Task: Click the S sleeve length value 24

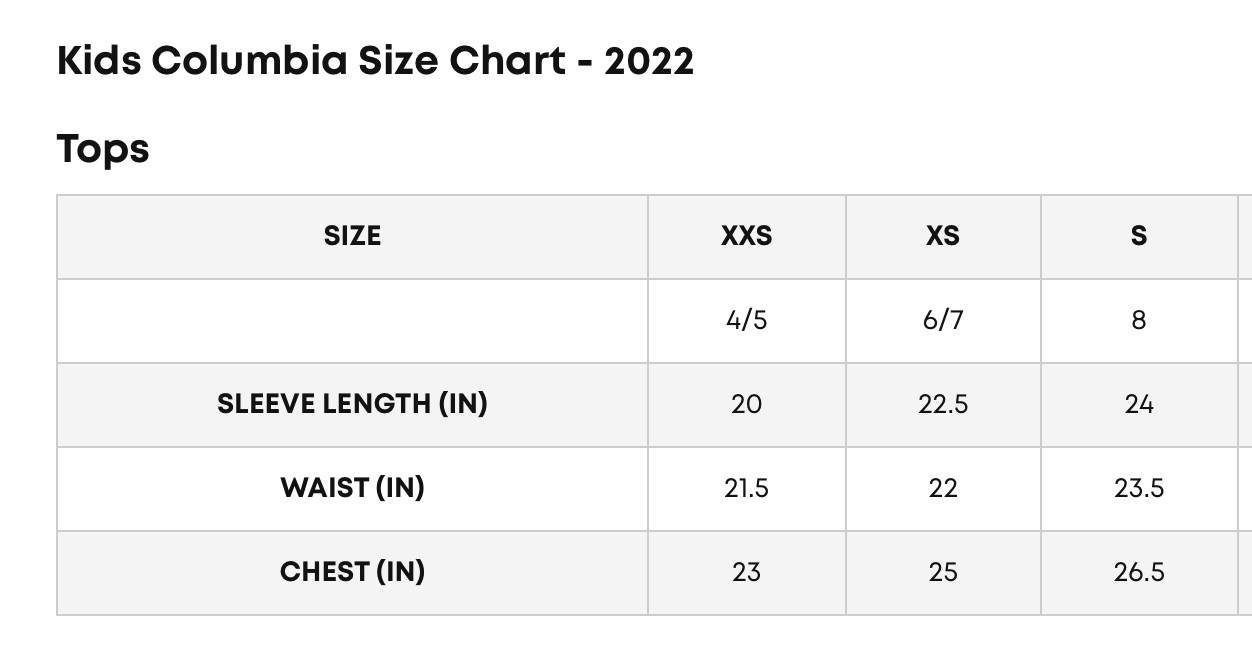Action: 1138,404
